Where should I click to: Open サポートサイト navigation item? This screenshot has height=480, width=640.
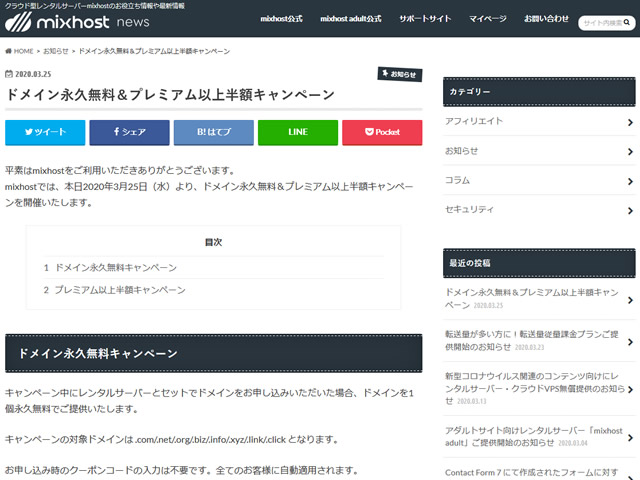pyautogui.click(x=425, y=19)
